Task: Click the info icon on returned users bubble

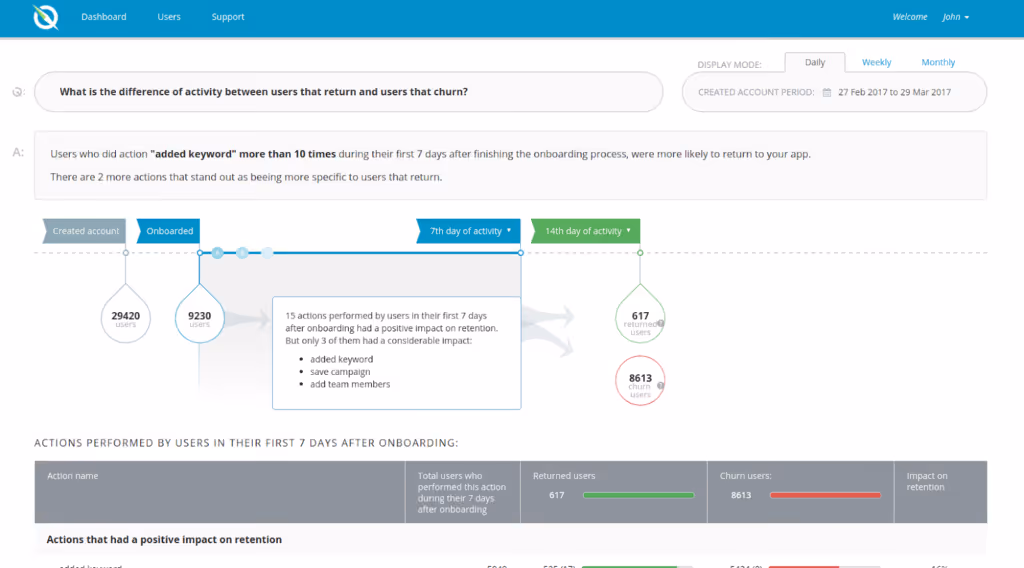Action: pos(661,323)
